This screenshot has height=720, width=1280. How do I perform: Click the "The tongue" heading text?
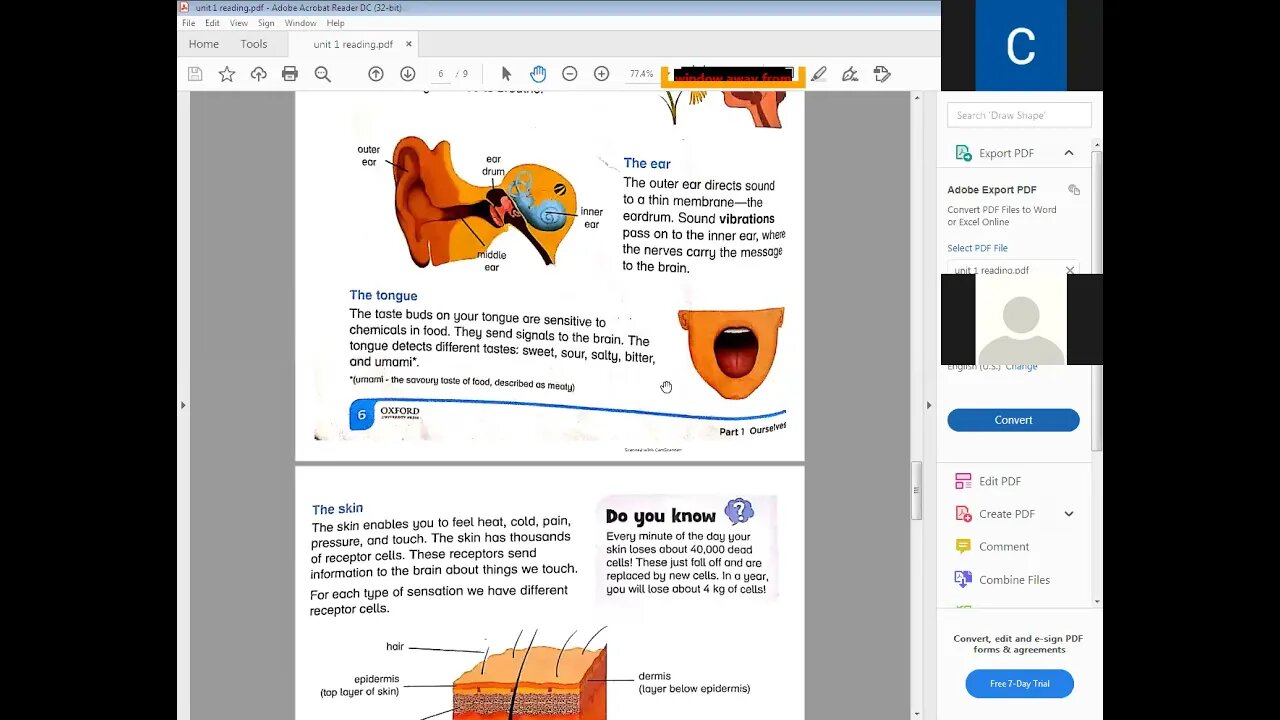(x=383, y=295)
